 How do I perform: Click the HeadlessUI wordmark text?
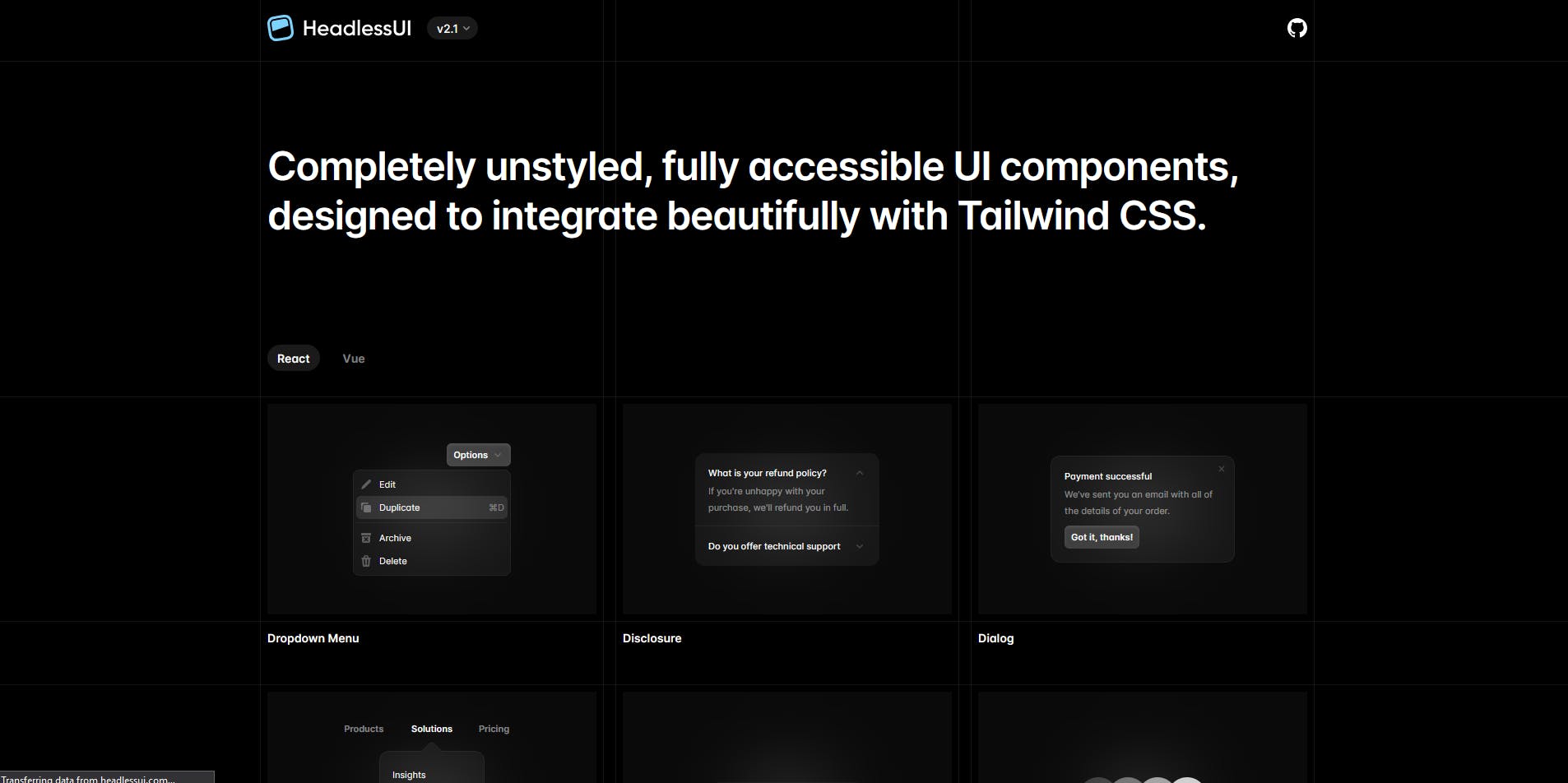click(357, 28)
